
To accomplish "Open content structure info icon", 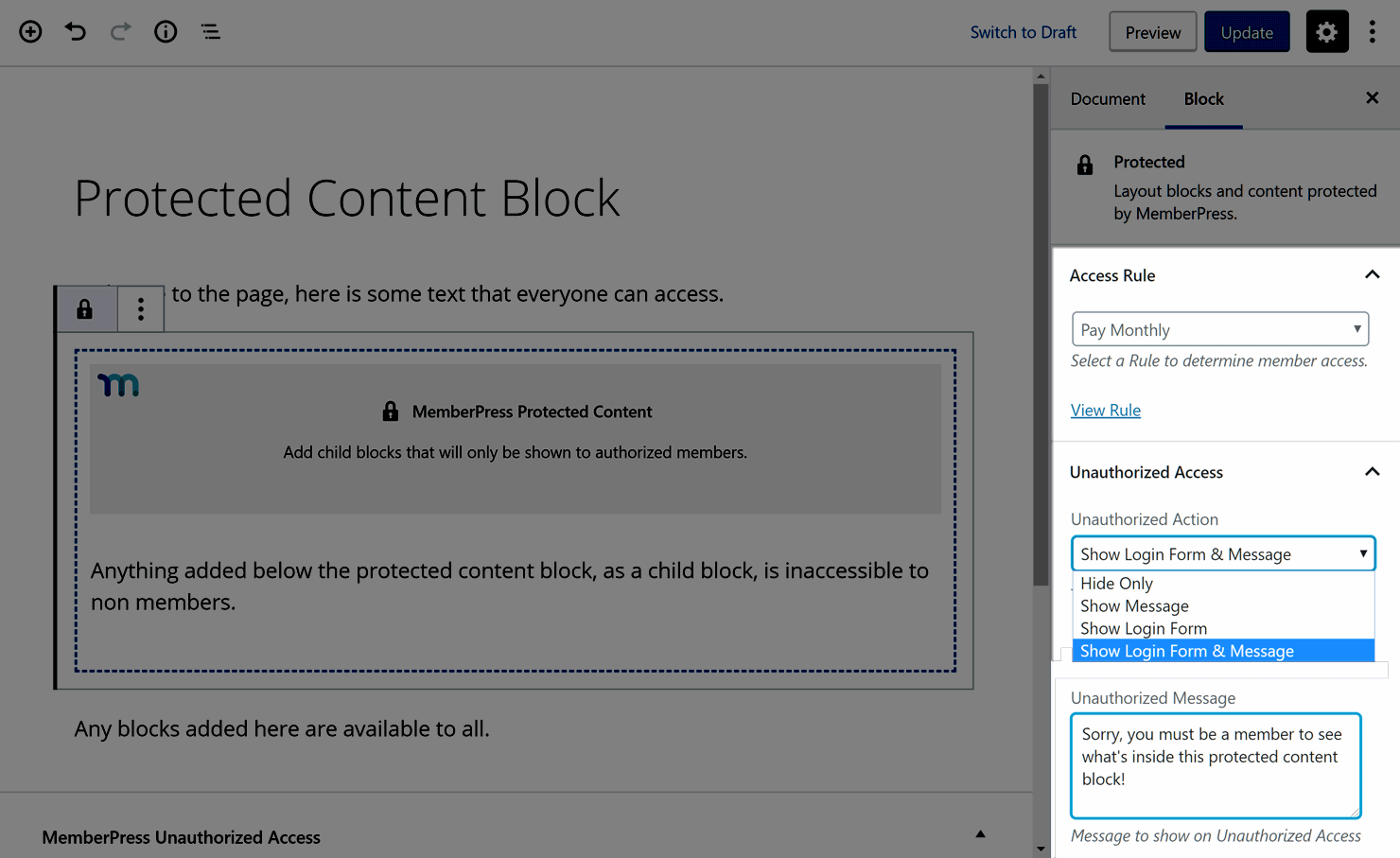I will (166, 32).
